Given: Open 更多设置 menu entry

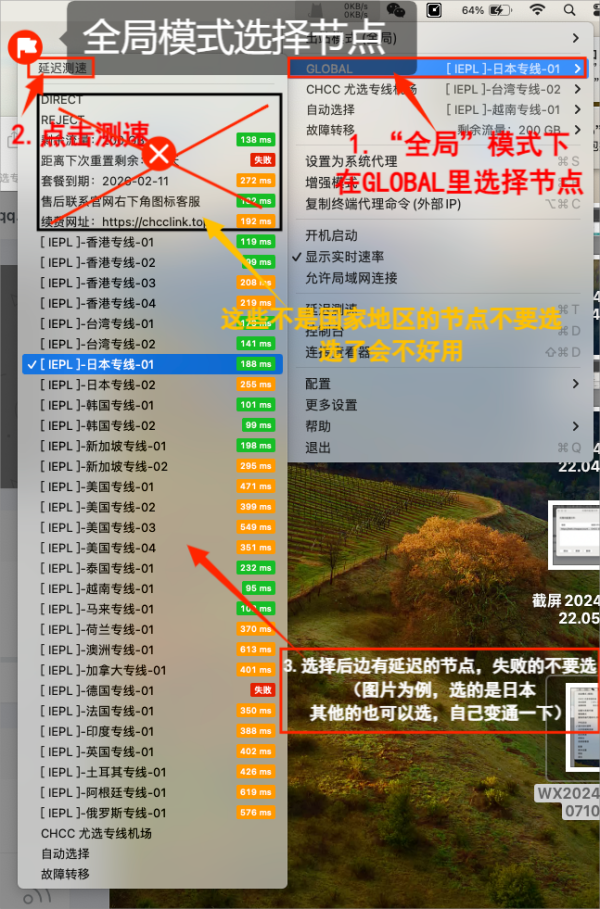Looking at the screenshot, I should pos(438,405).
